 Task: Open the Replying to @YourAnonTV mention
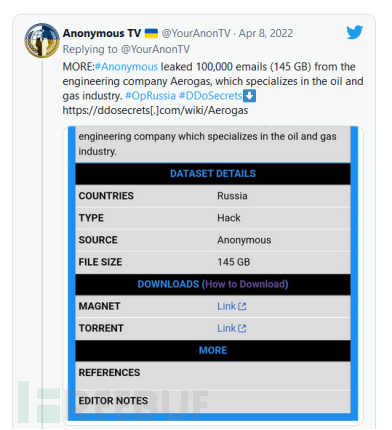(155, 49)
